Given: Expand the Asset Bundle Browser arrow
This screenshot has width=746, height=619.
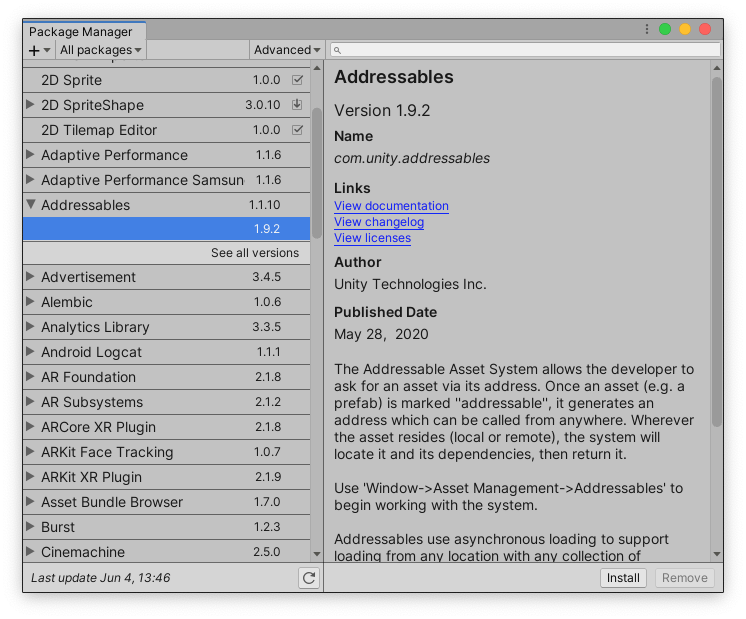Looking at the screenshot, I should pyautogui.click(x=30, y=501).
